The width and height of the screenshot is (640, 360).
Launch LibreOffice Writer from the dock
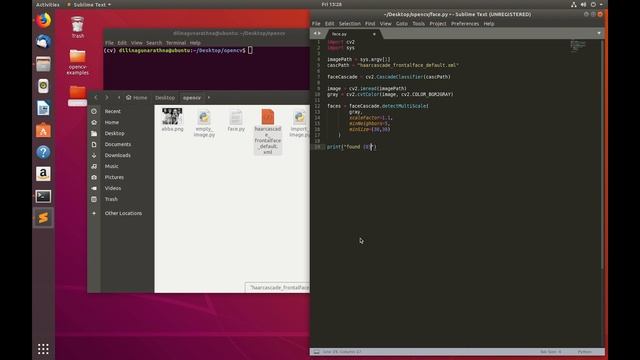(43, 108)
